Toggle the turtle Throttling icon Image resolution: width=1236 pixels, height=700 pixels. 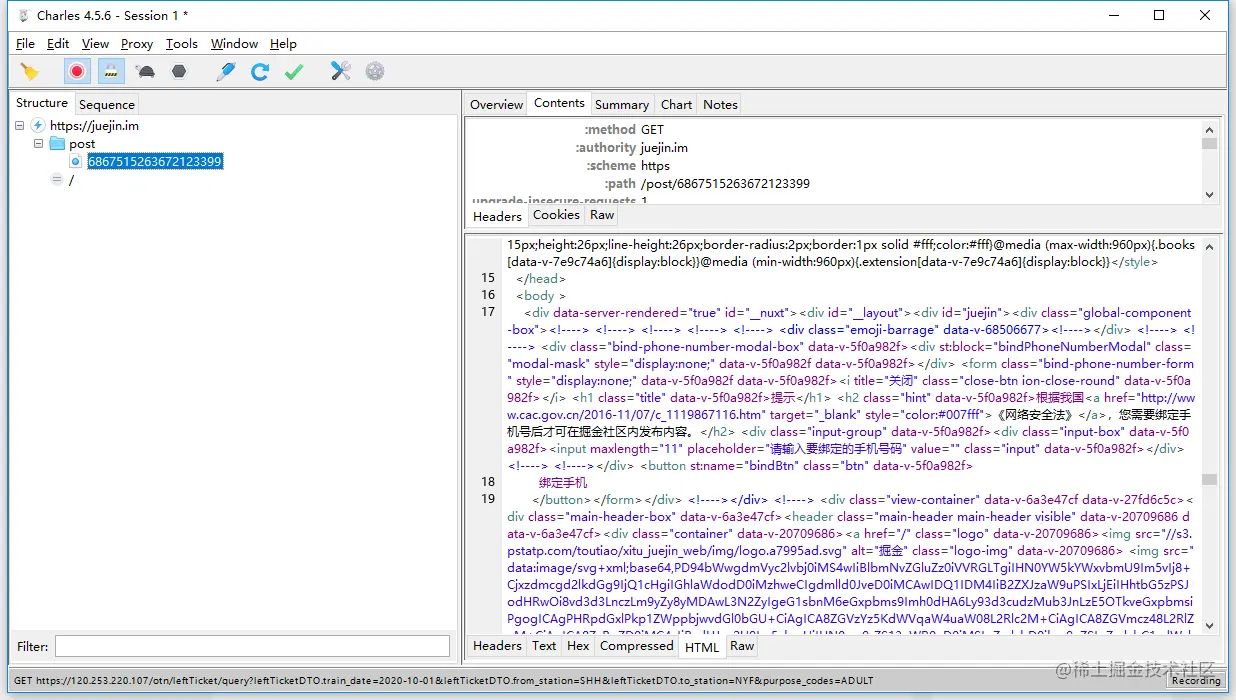146,71
